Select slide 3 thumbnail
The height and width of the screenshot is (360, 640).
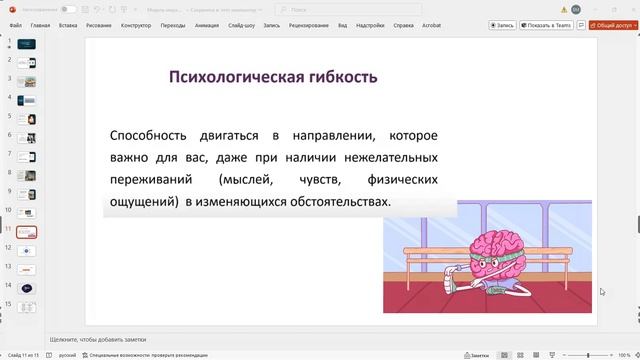[27, 82]
